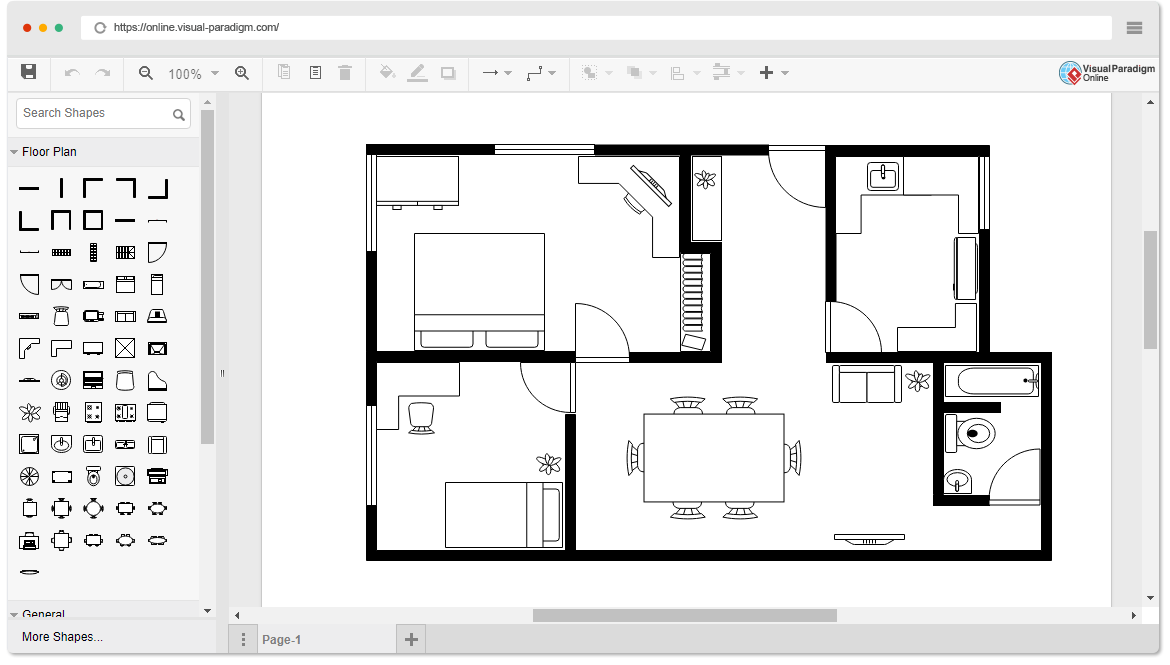
Task: Click the Search Shapes input field
Action: click(x=93, y=114)
